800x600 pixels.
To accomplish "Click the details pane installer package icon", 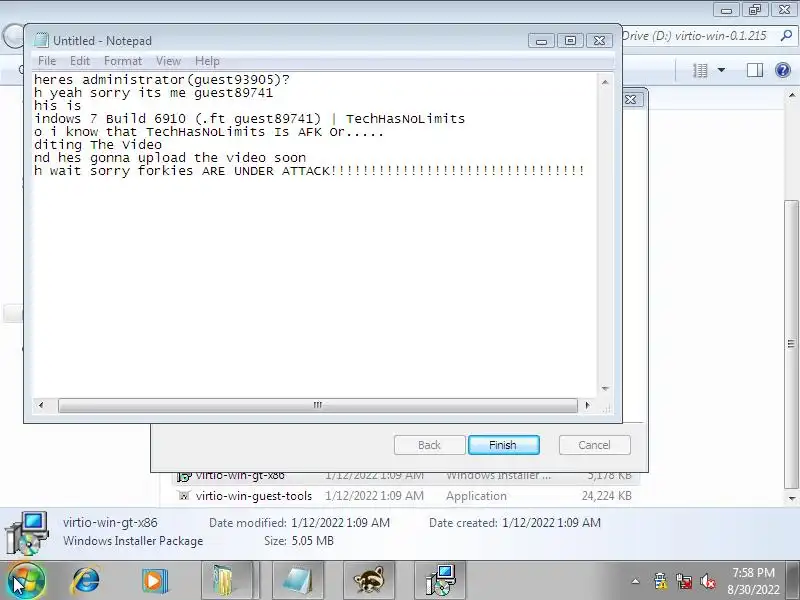I will tap(27, 533).
